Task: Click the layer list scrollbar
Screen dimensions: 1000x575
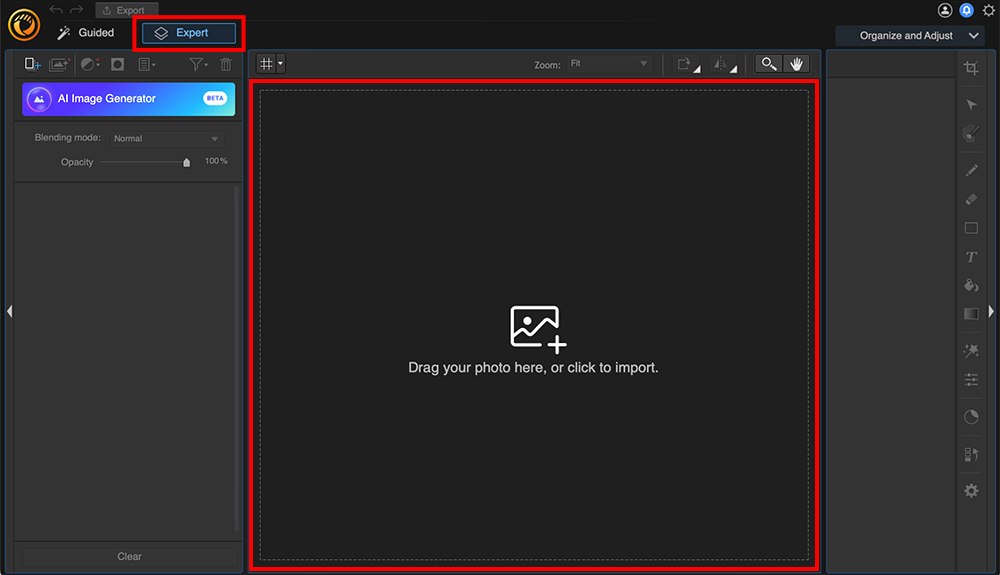Action: [237, 359]
